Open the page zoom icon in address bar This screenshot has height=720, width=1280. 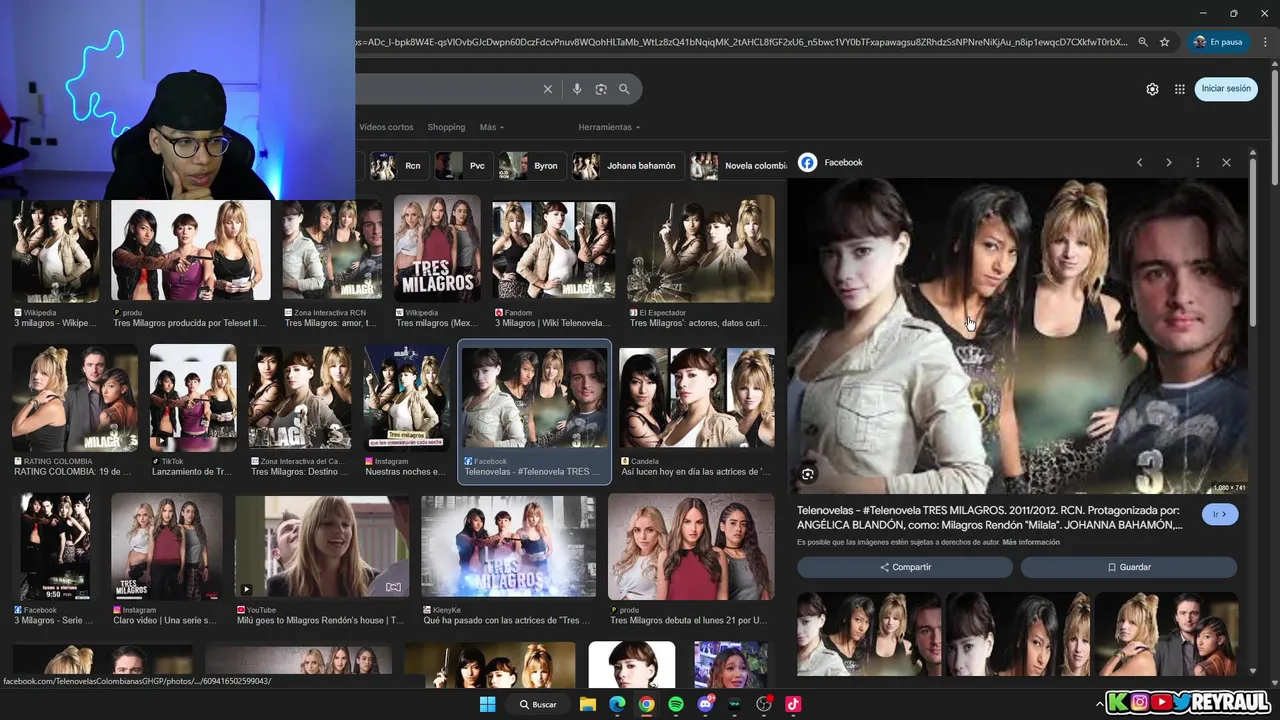point(1143,42)
